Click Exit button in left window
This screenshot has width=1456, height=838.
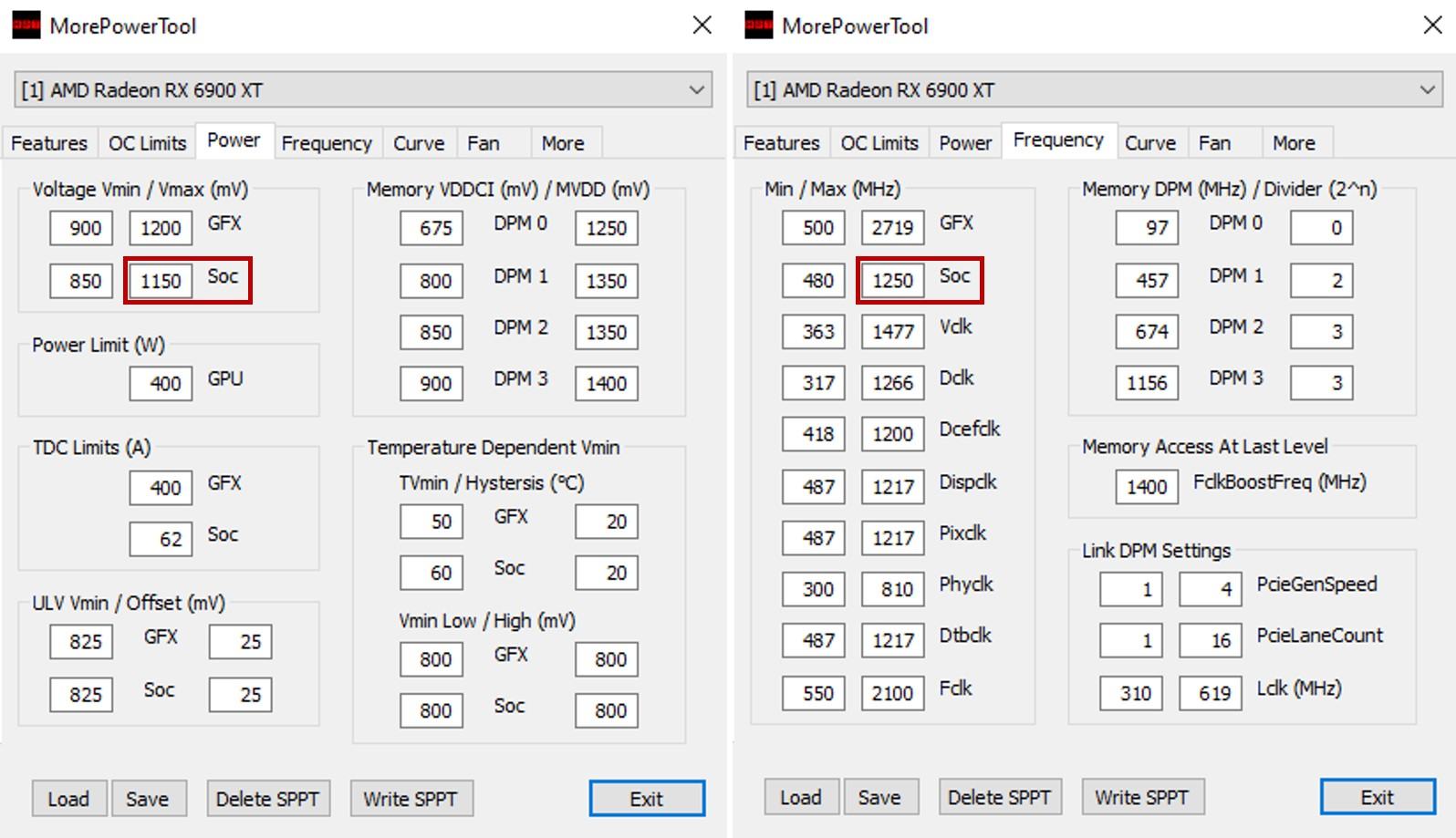click(647, 799)
